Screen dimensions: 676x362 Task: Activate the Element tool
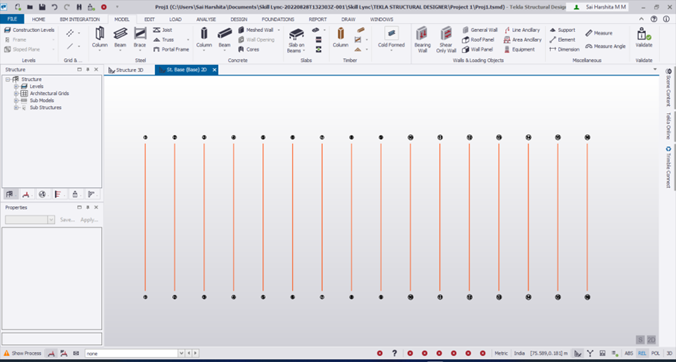click(x=562, y=40)
